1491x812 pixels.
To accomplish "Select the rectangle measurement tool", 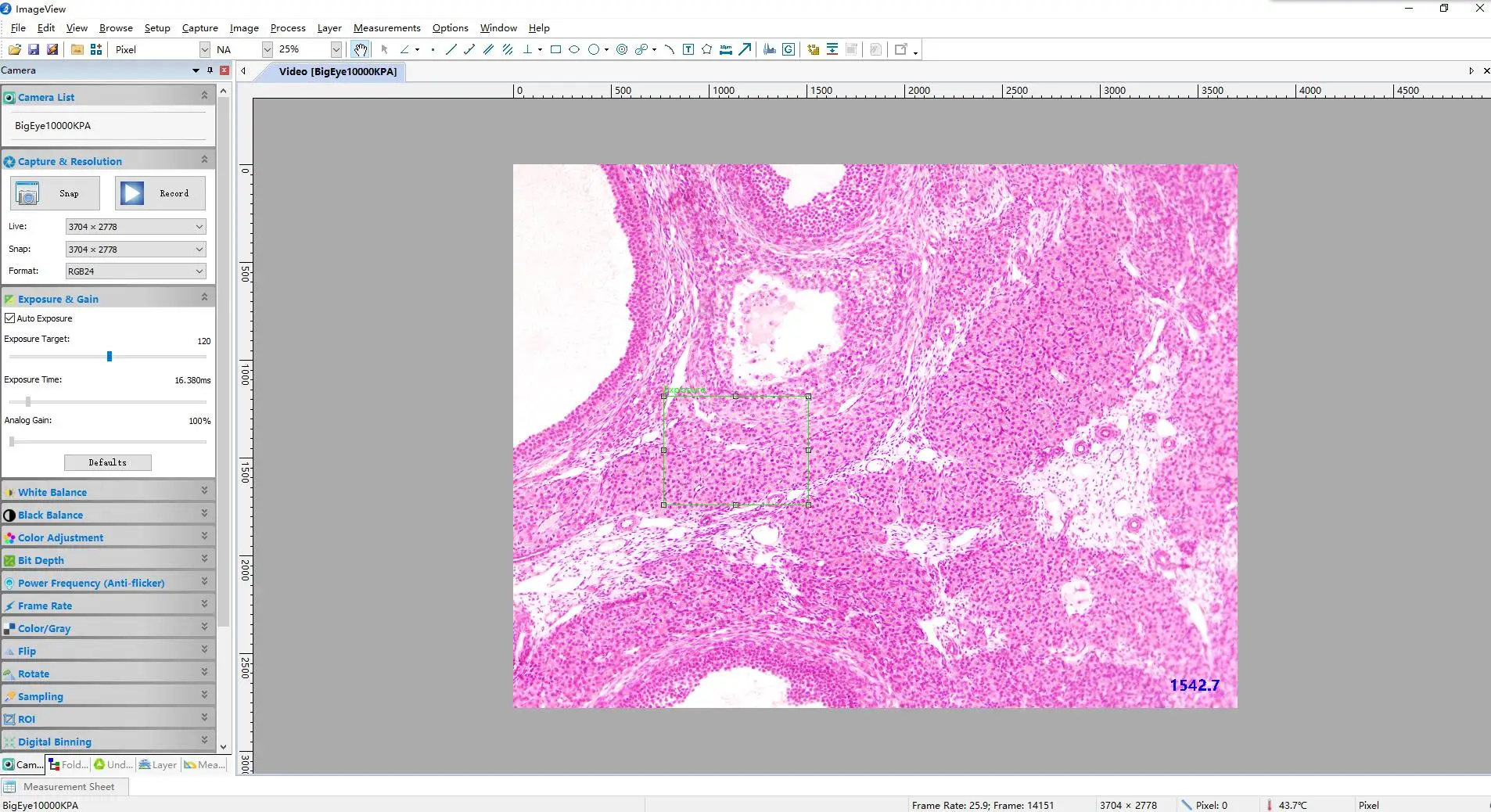I will (555, 49).
